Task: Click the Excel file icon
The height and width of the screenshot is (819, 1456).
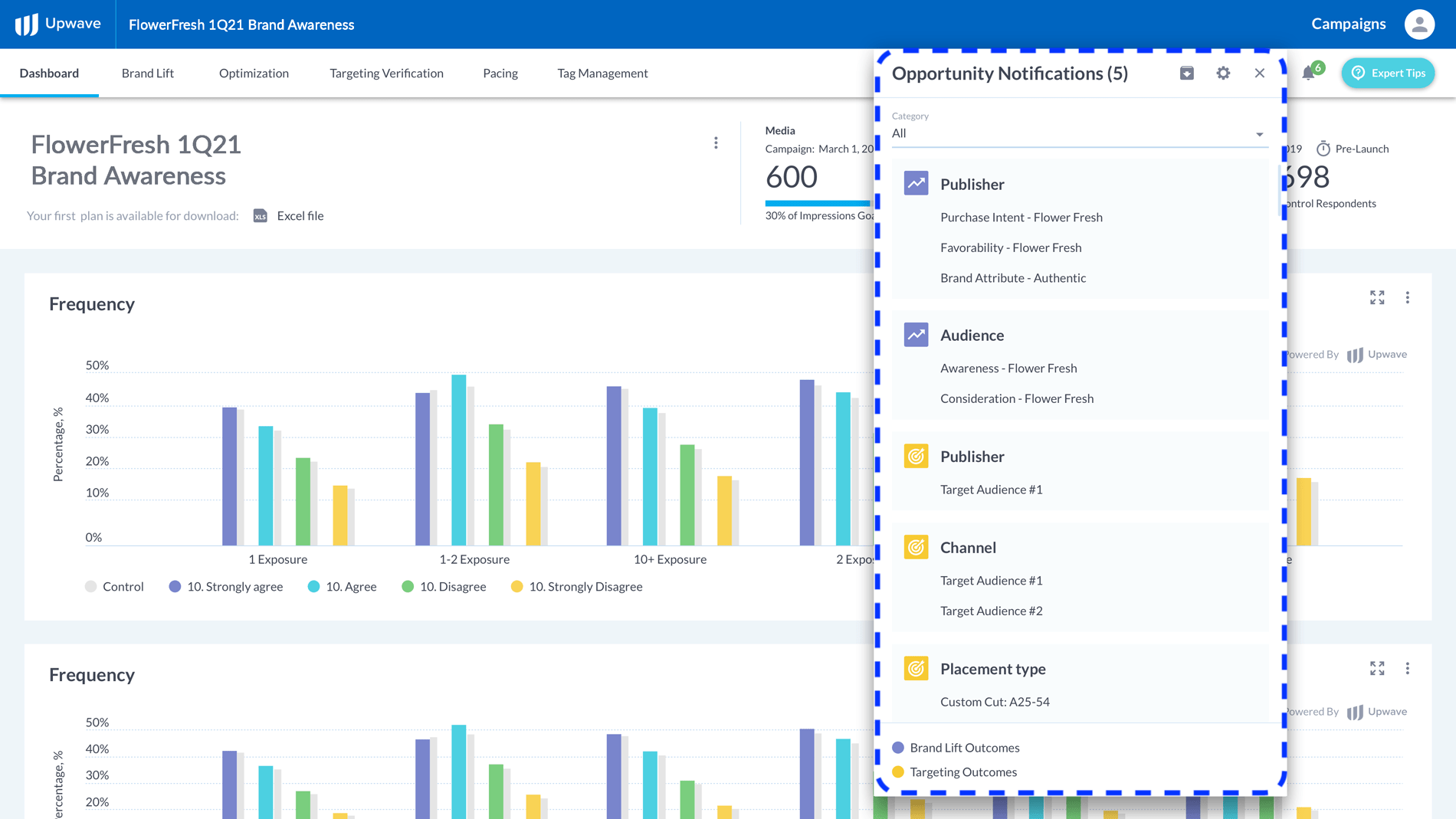Action: coord(261,216)
